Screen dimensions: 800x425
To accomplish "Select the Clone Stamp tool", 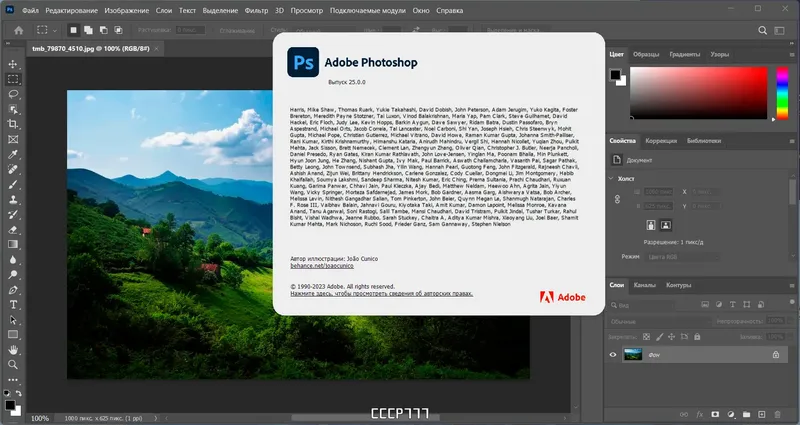I will (13, 199).
